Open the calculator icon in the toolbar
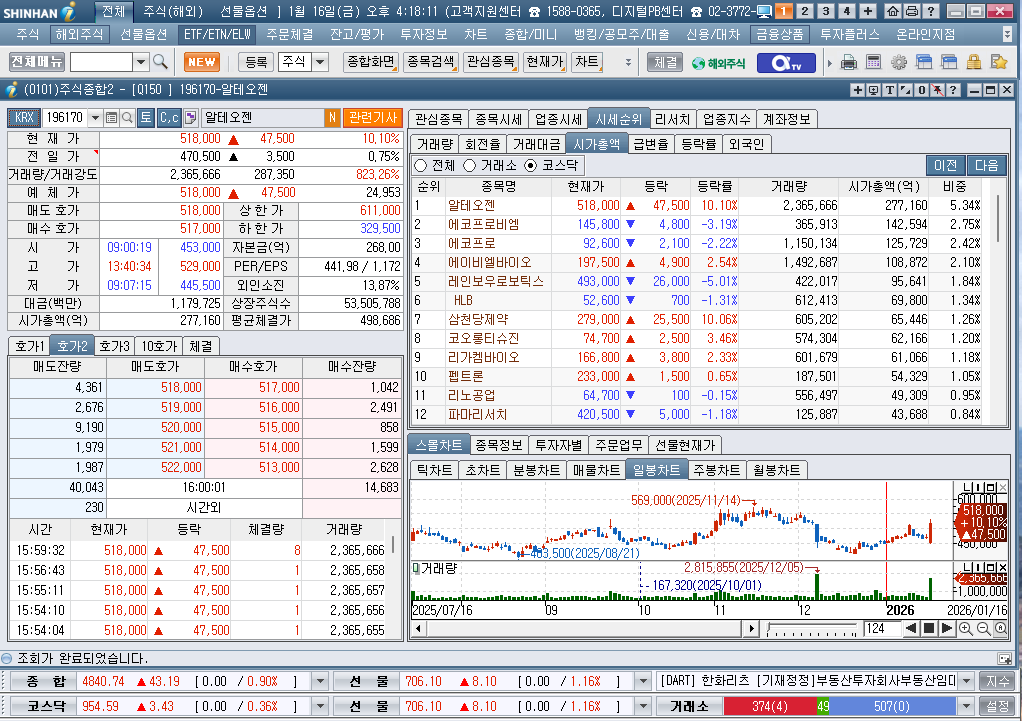Image resolution: width=1022 pixels, height=721 pixels. (873, 63)
